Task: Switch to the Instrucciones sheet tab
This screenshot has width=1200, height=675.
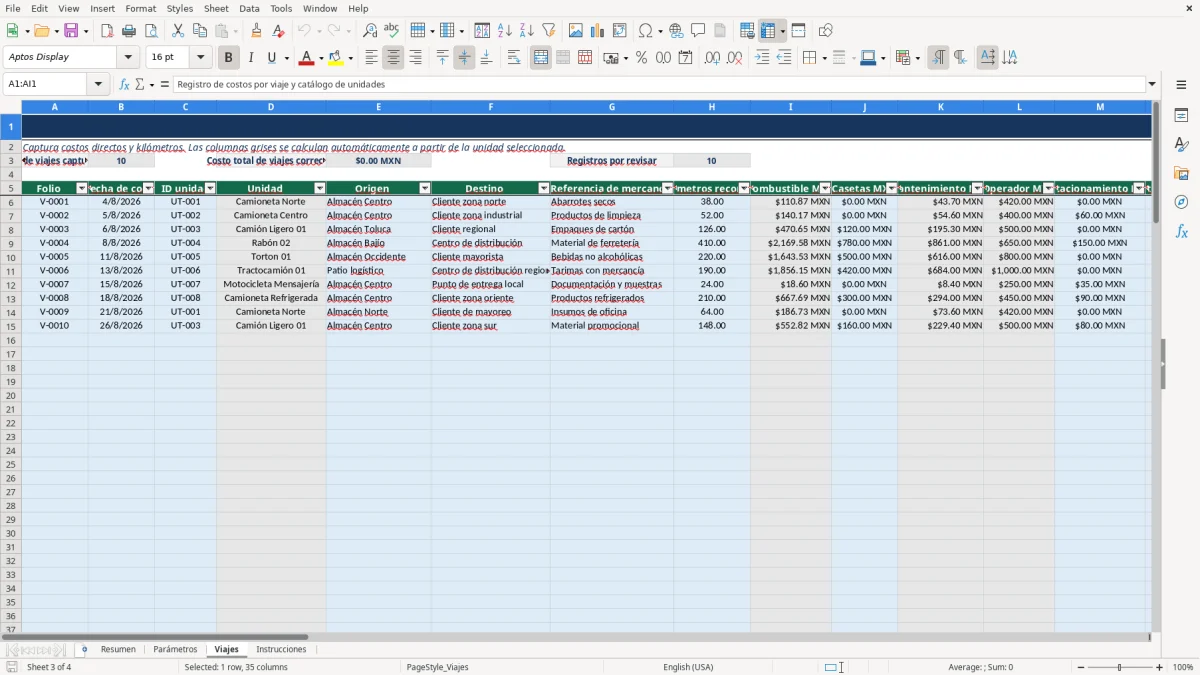Action: click(x=281, y=650)
